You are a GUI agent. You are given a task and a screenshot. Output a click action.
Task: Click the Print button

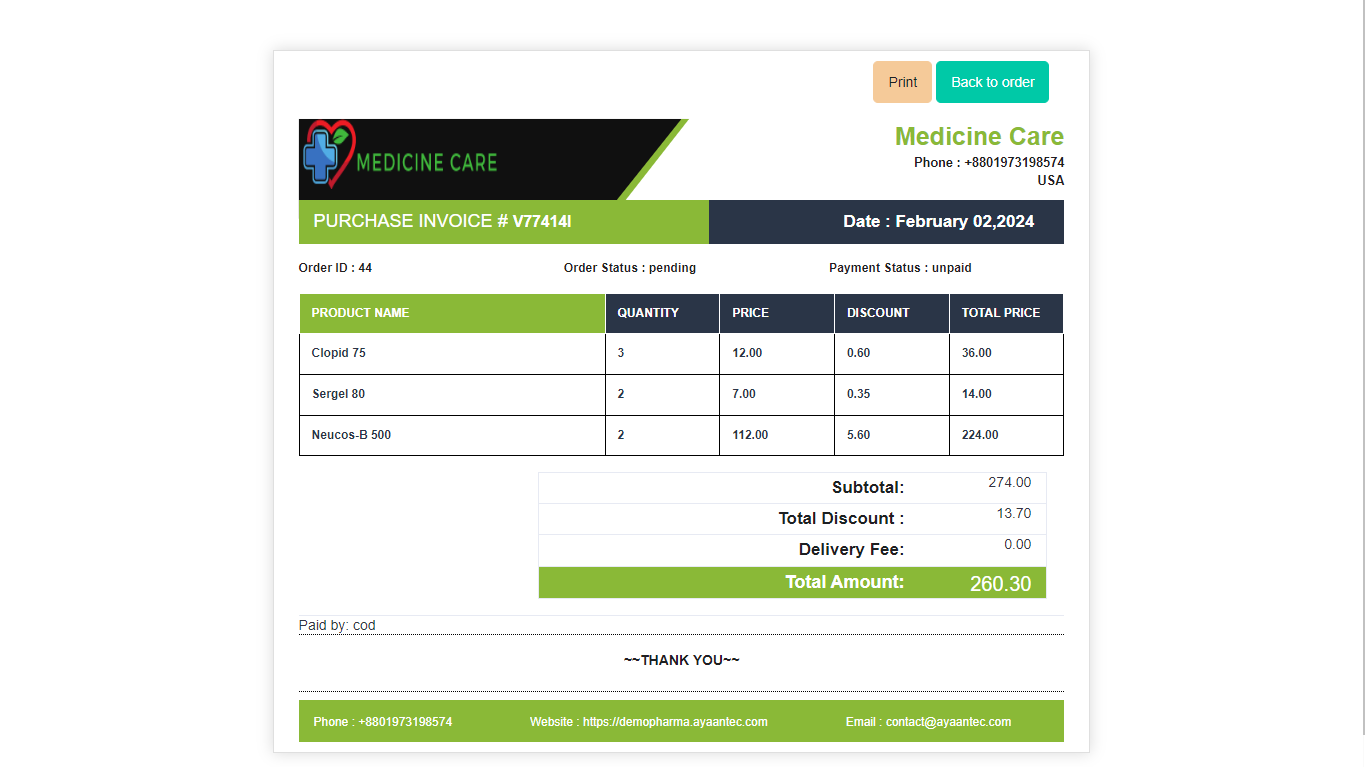pos(901,81)
